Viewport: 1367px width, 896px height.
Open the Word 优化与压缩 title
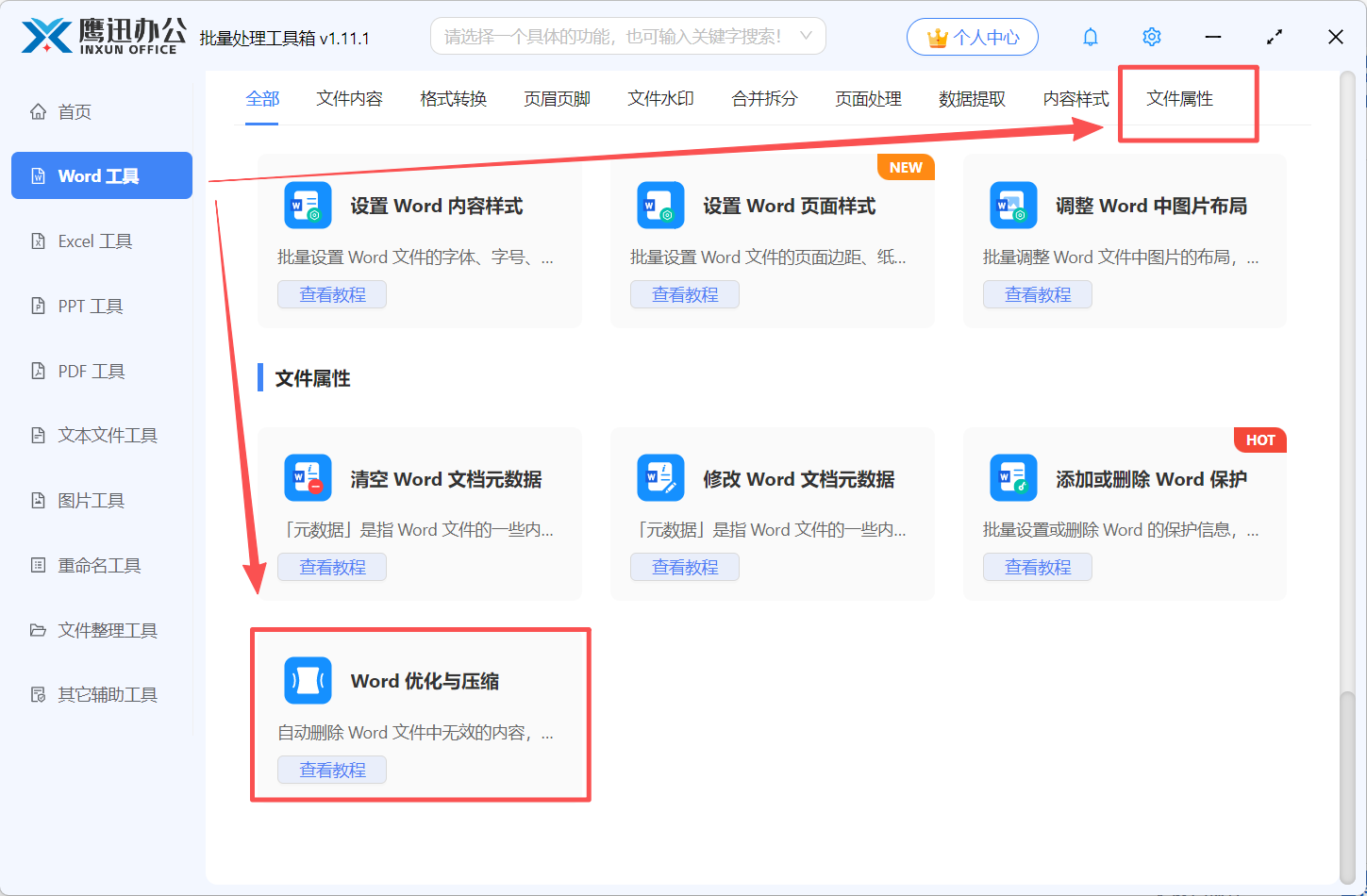(x=425, y=681)
